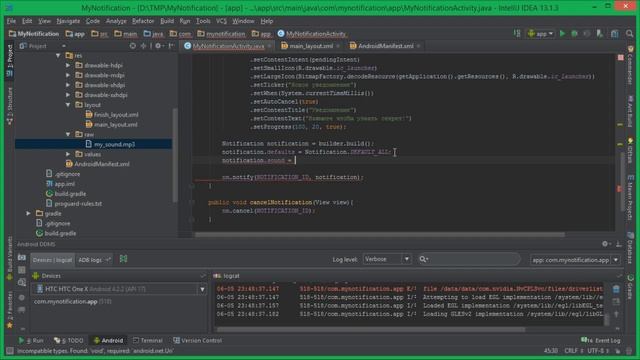
Task: Open the project structure icon in the toolbar
Action: 615,34
